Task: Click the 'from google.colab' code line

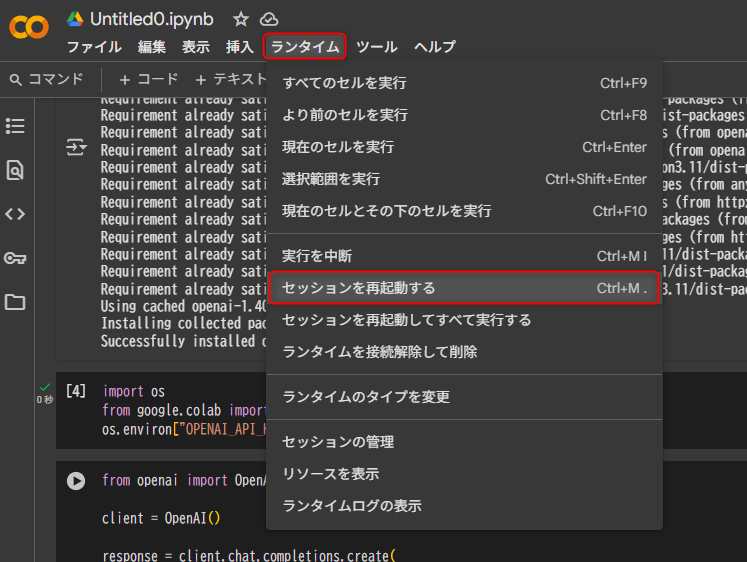Action: pos(184,411)
